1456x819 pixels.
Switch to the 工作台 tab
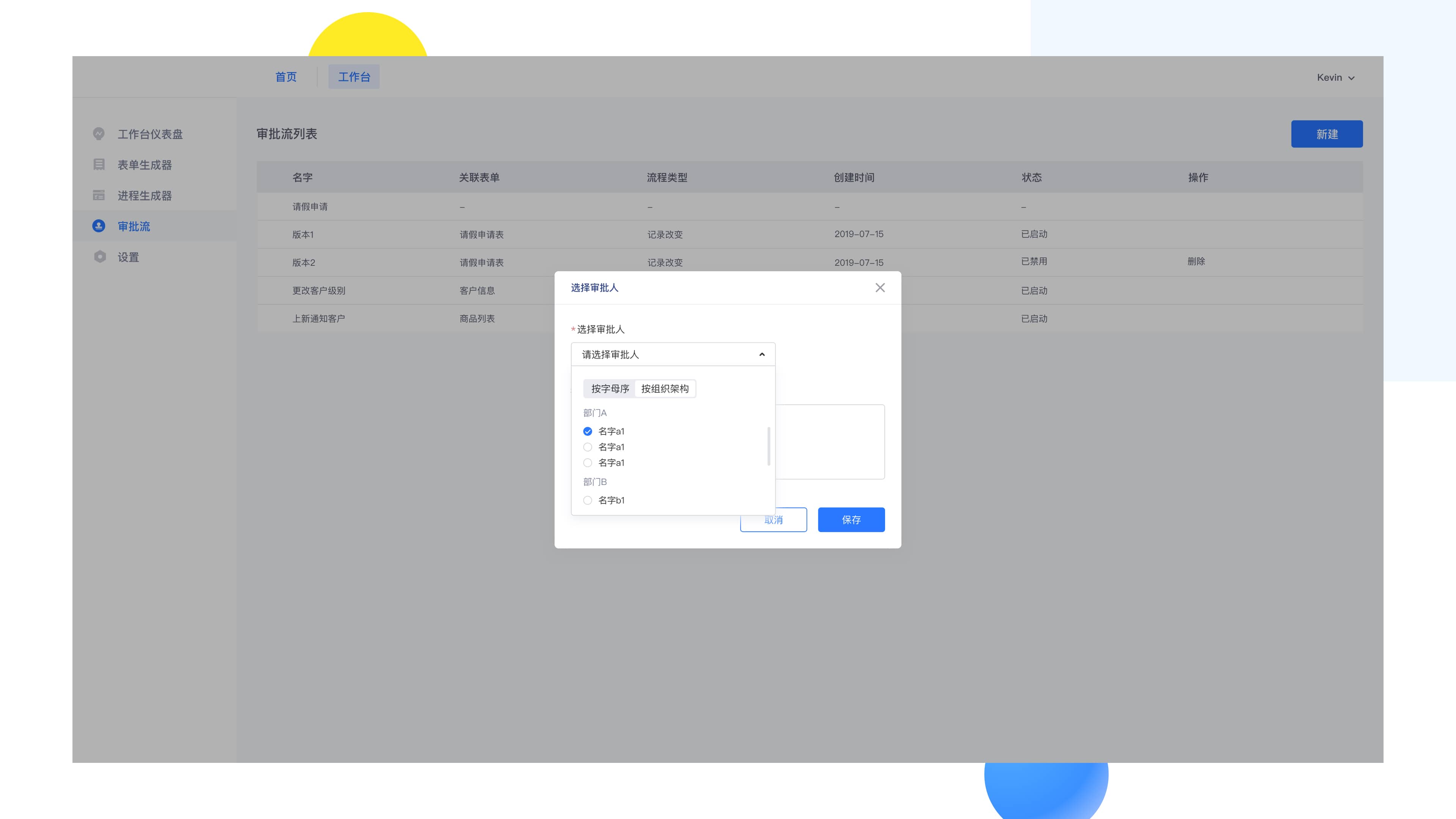355,77
